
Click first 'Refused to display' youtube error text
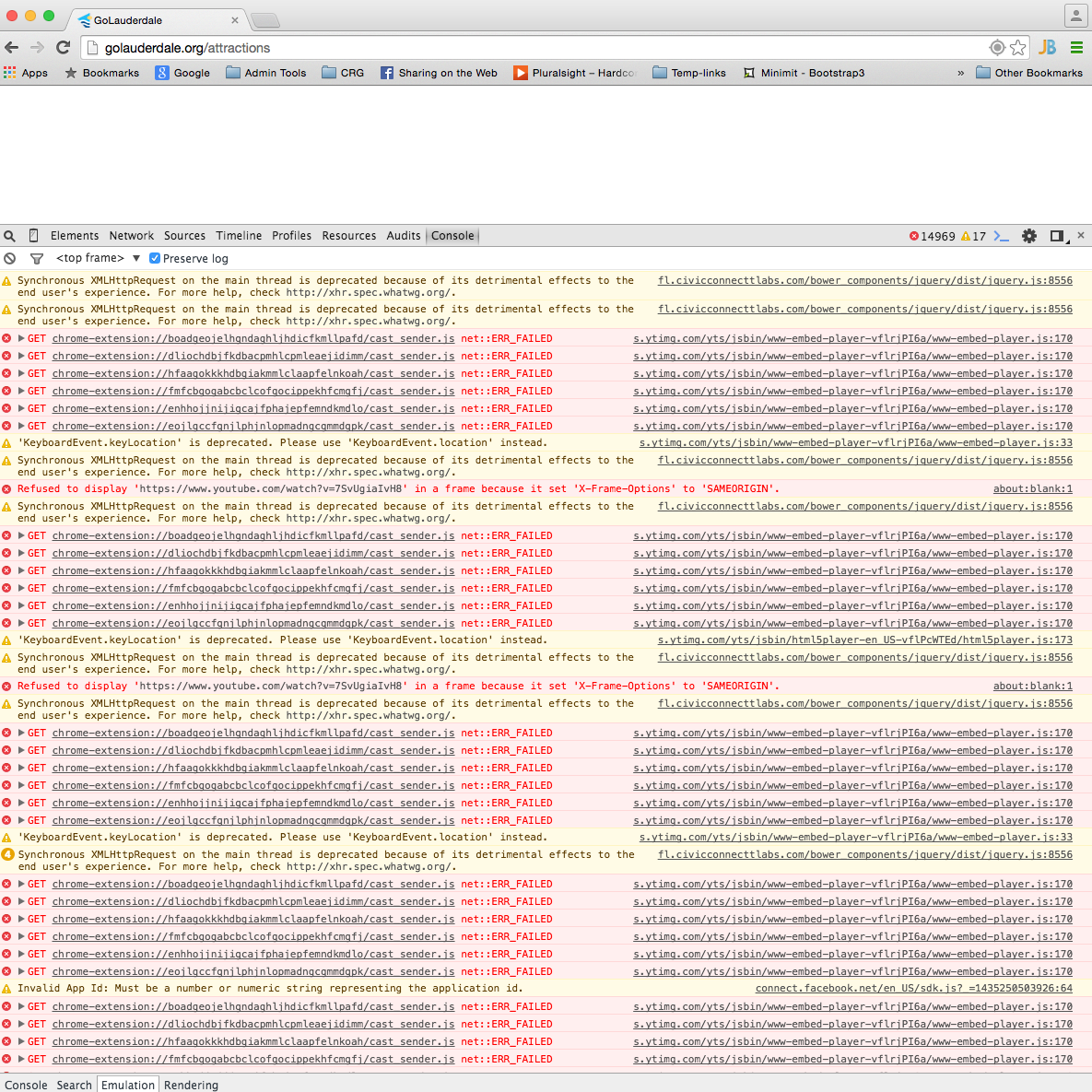click(x=398, y=488)
